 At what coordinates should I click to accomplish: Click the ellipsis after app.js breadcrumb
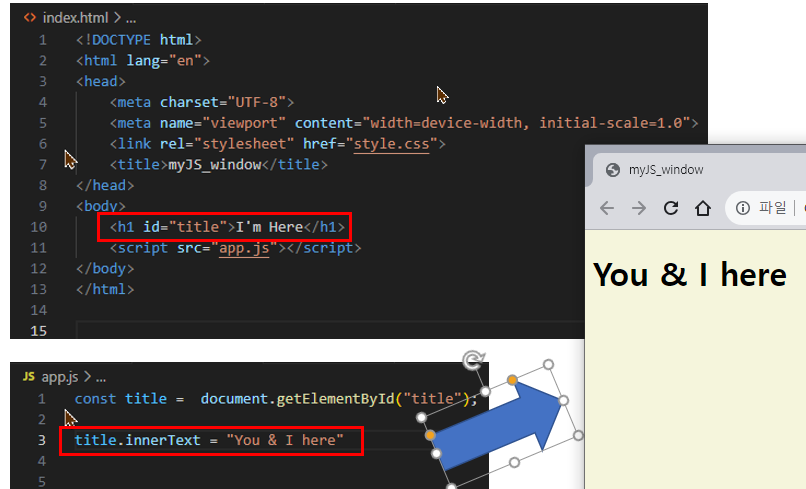[101, 377]
